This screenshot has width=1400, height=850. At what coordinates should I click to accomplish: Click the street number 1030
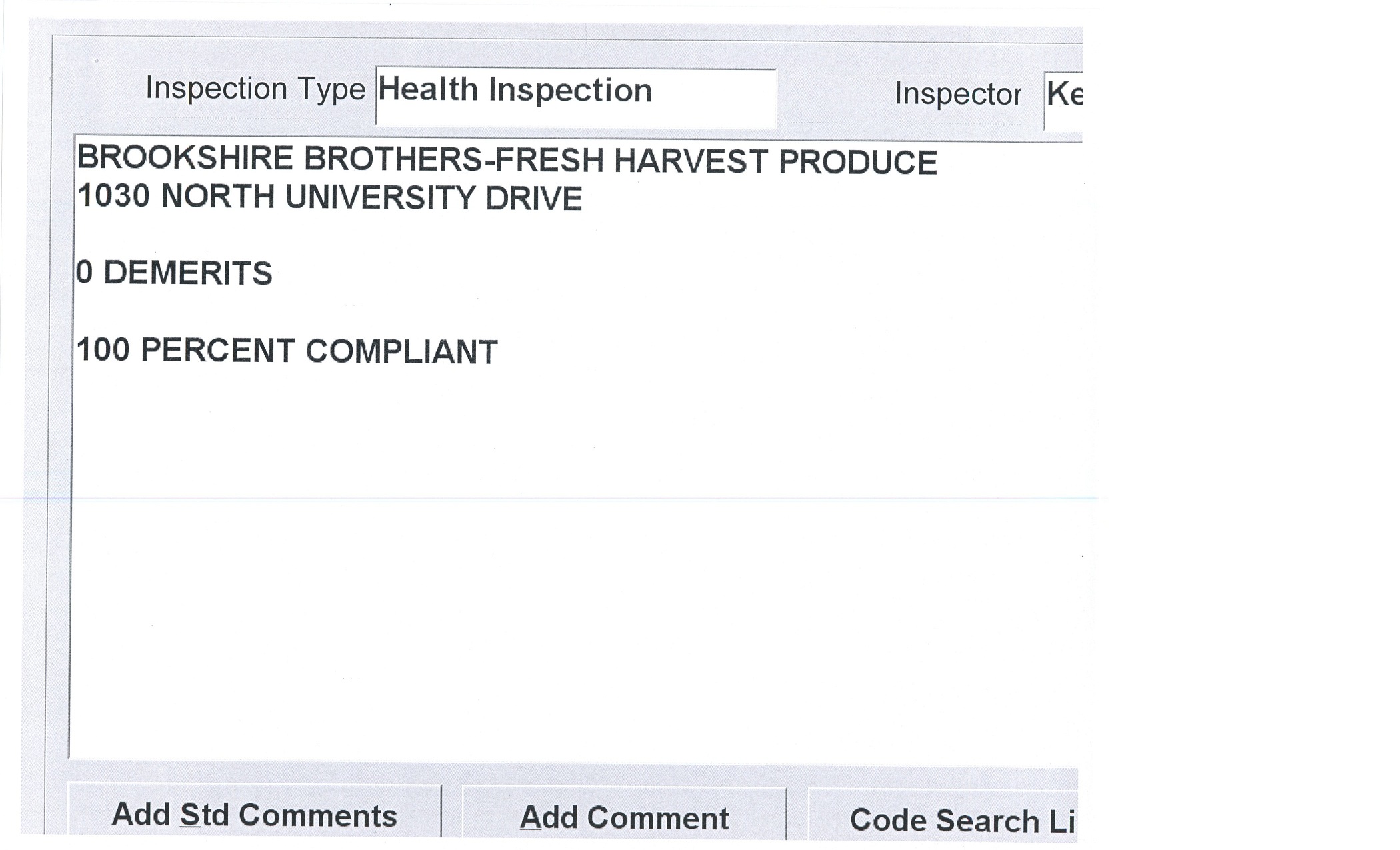113,196
